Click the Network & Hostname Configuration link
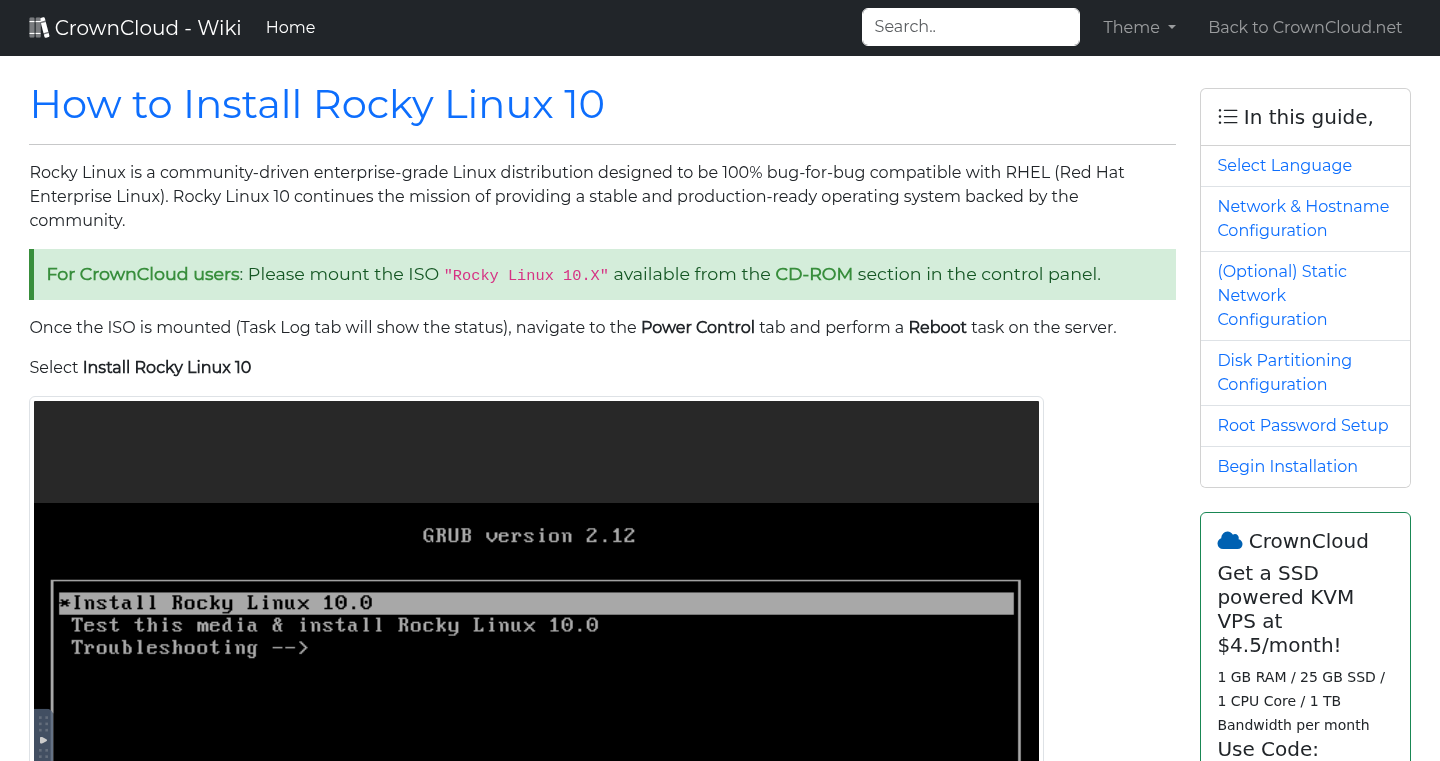1440x761 pixels. [x=1303, y=217]
